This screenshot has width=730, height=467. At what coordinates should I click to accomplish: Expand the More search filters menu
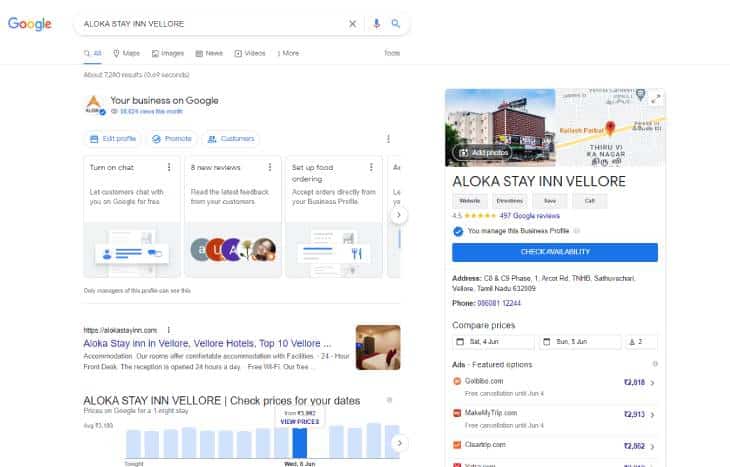288,53
